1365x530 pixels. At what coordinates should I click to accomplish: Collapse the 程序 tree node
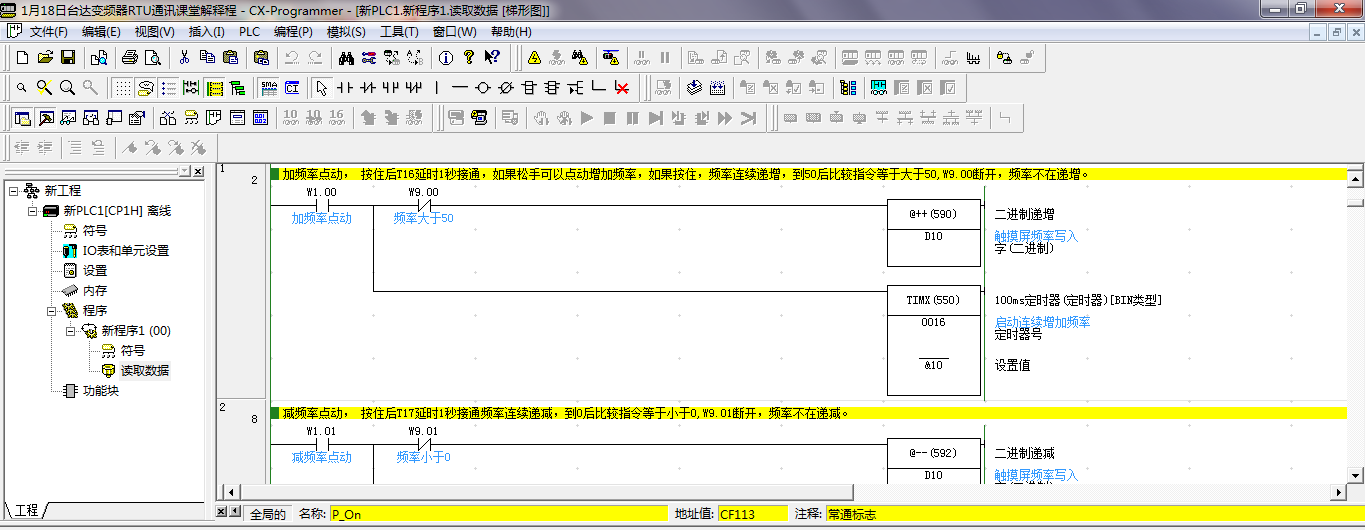click(x=52, y=311)
